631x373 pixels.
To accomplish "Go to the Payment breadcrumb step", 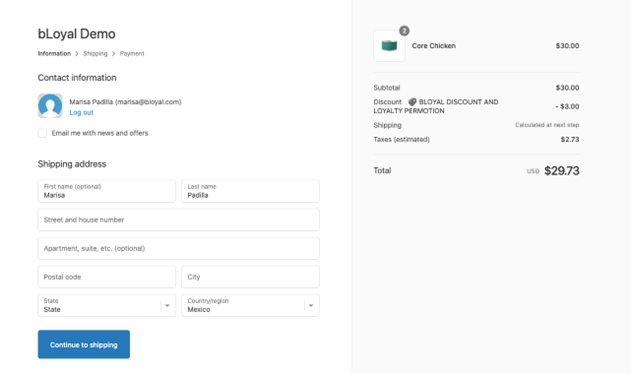I will (x=132, y=54).
